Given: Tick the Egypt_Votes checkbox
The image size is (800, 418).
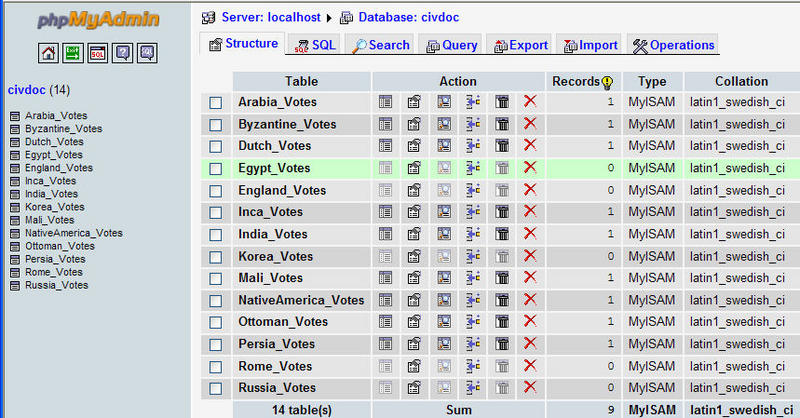Looking at the screenshot, I should 215,168.
